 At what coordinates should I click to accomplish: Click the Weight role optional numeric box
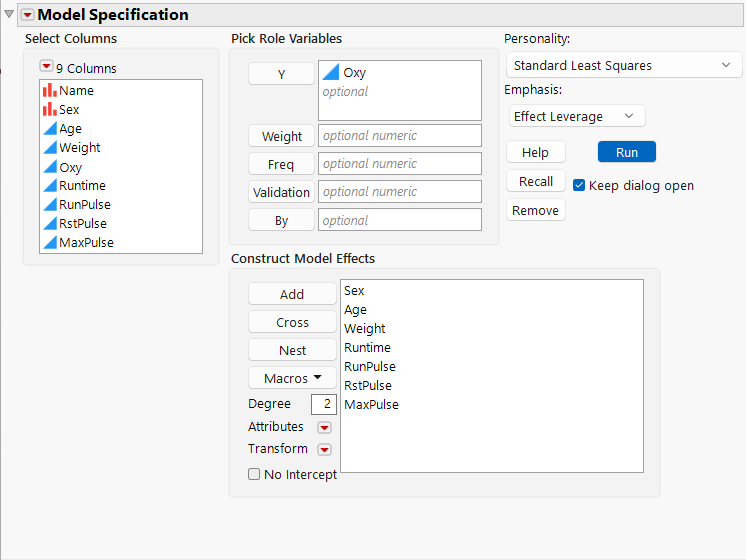(400, 136)
